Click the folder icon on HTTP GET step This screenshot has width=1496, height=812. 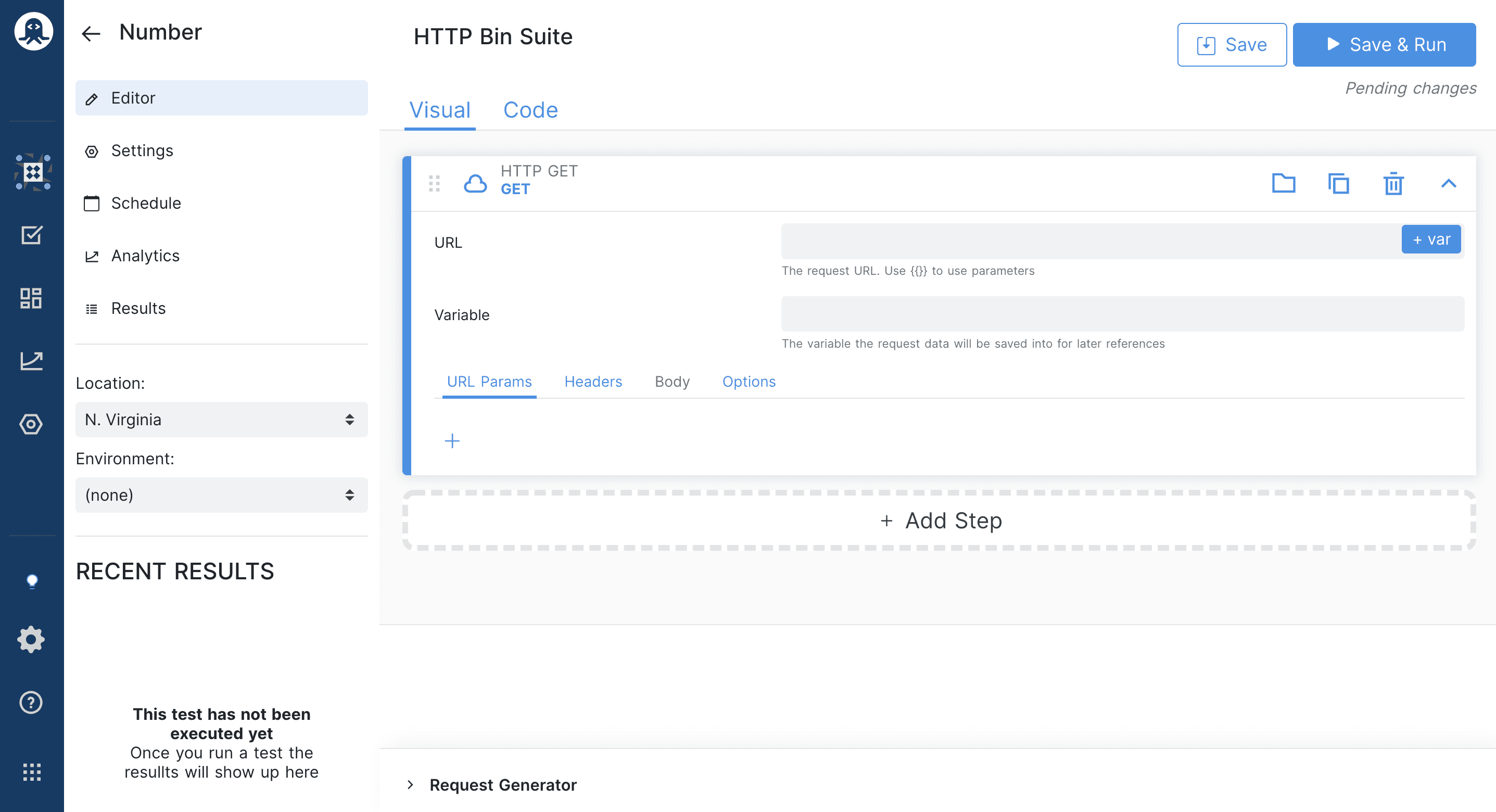pos(1284,183)
